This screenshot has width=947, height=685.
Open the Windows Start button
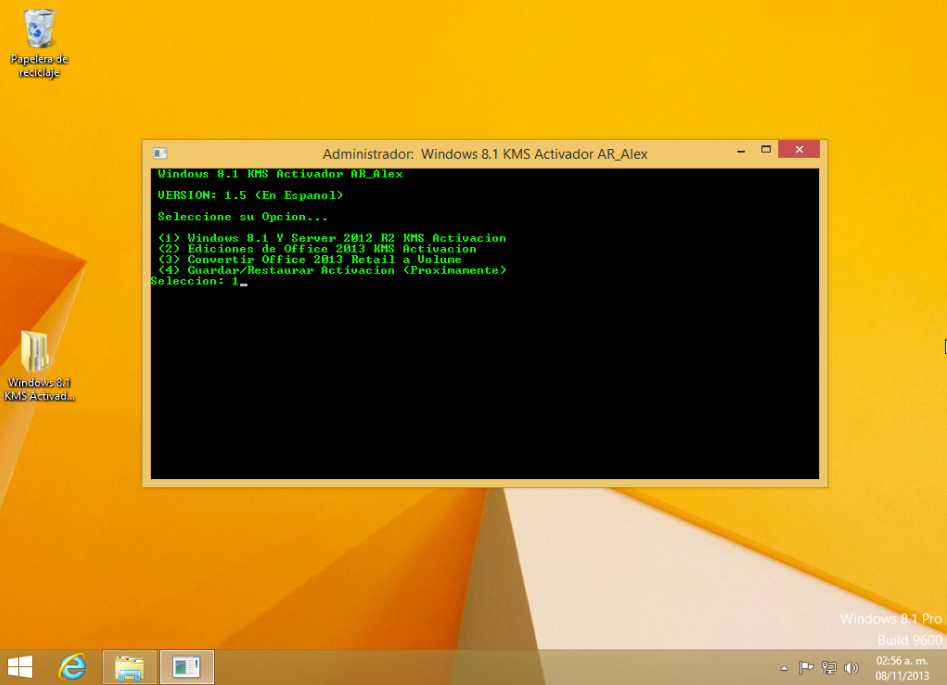[x=20, y=667]
